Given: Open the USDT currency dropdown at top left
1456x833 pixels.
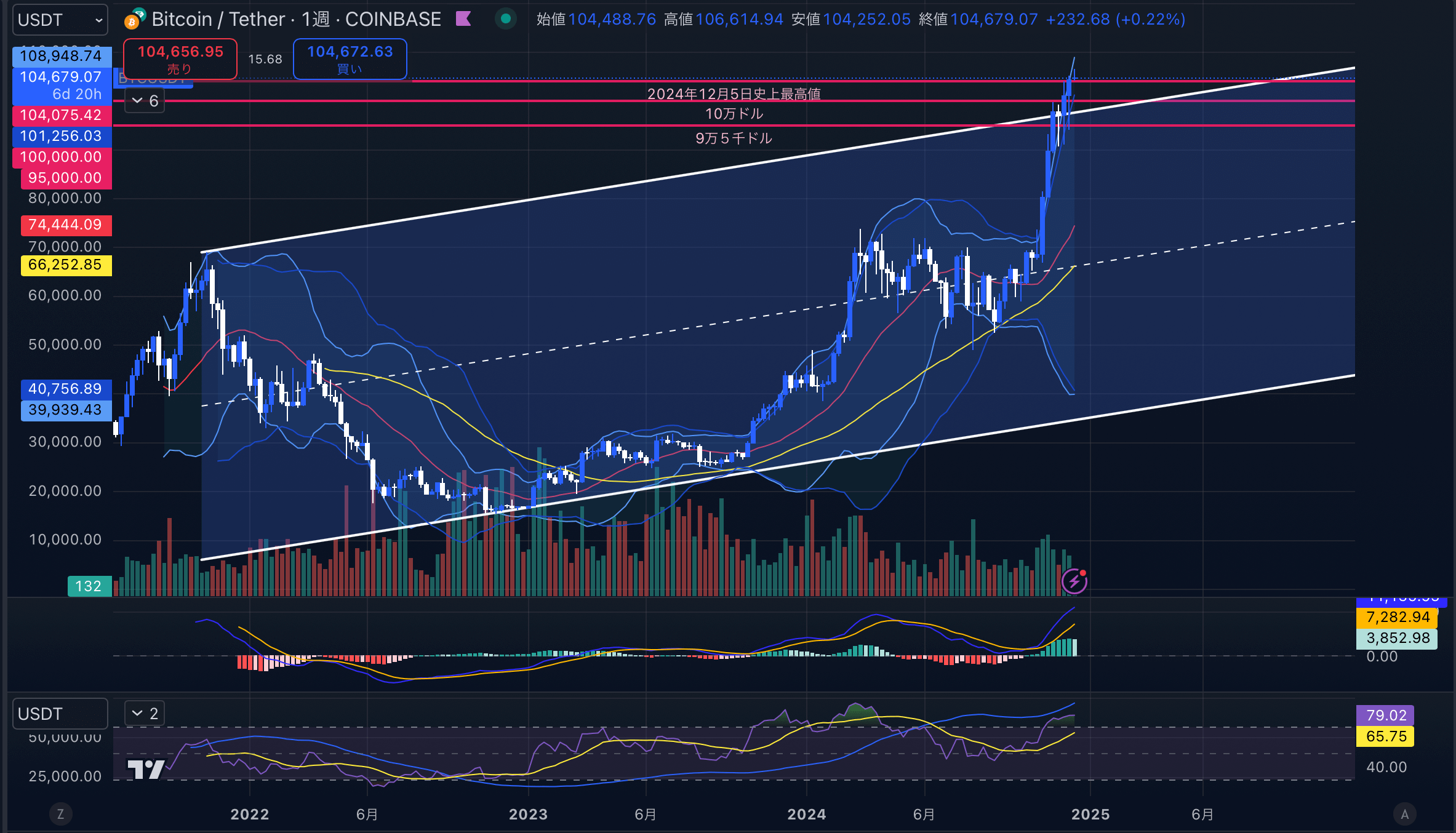Looking at the screenshot, I should click(x=60, y=20).
